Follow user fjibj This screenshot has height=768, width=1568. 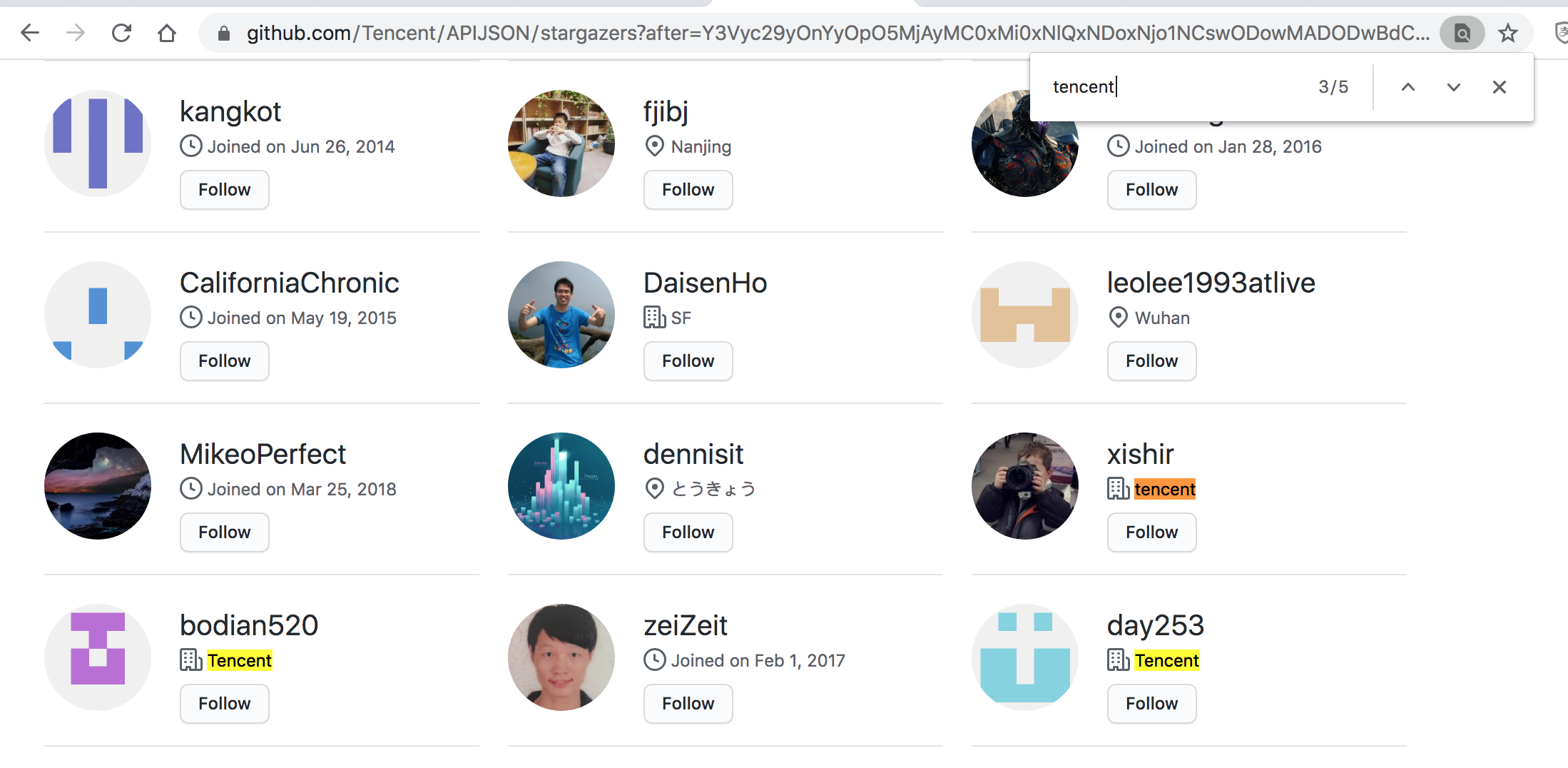[687, 190]
